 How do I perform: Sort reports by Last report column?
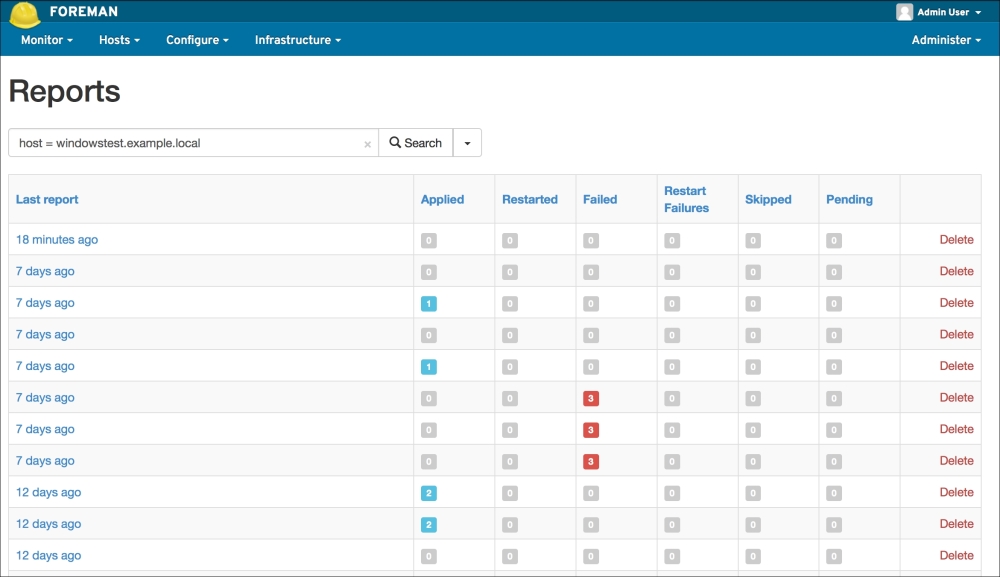click(x=47, y=200)
